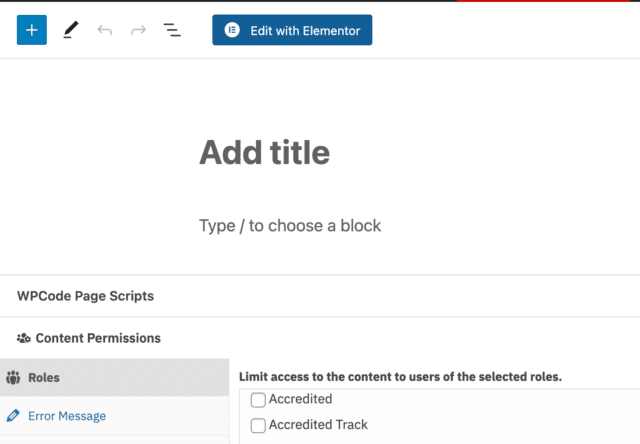Viewport: 640px width, 444px height.
Task: Click the Roles group icon
Action: click(x=14, y=378)
